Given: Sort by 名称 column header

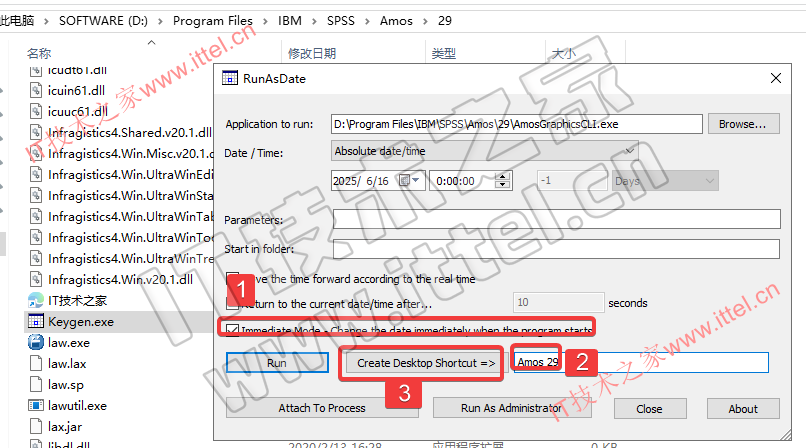Looking at the screenshot, I should [x=39, y=53].
